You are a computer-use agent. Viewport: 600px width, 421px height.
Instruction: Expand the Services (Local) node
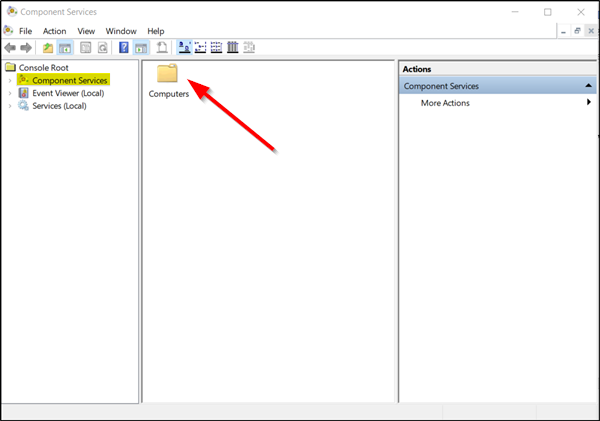(10, 106)
